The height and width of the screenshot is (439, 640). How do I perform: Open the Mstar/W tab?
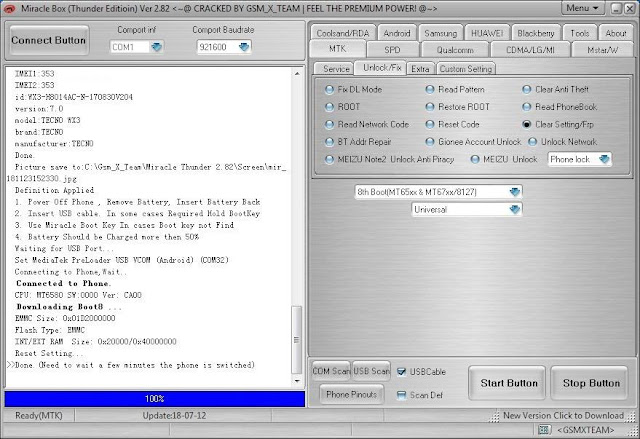click(602, 50)
